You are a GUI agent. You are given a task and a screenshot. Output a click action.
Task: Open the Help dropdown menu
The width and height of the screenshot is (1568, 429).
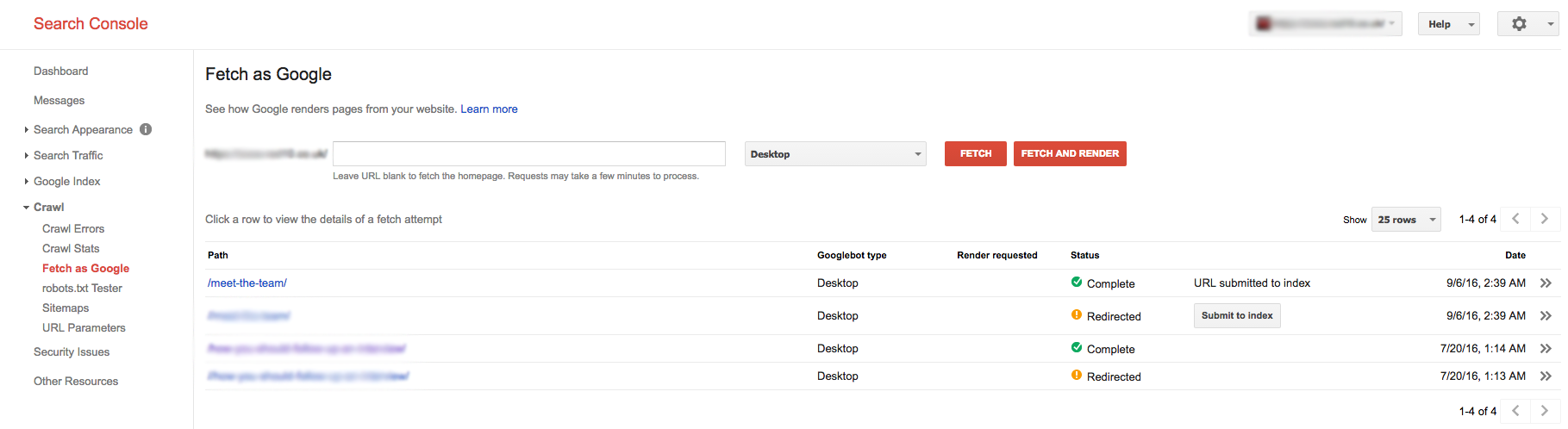(x=1448, y=24)
